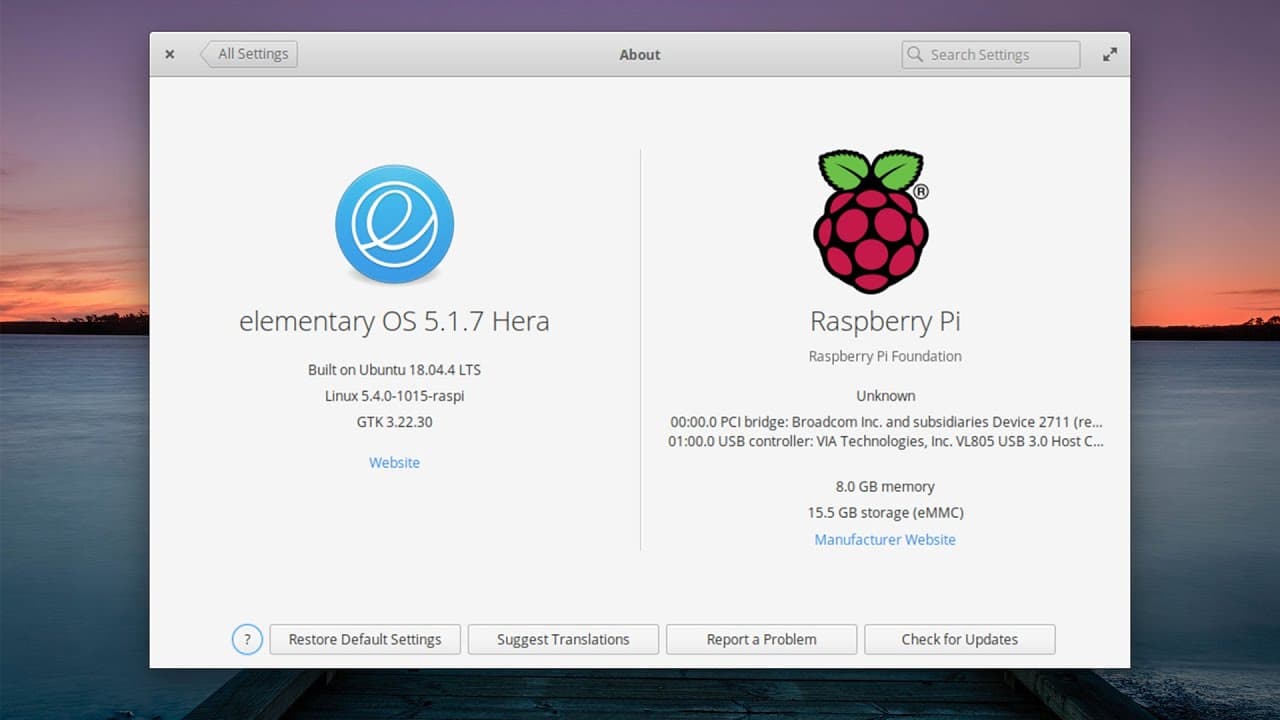Focus the Search Settings field
The image size is (1280, 720).
(x=991, y=55)
